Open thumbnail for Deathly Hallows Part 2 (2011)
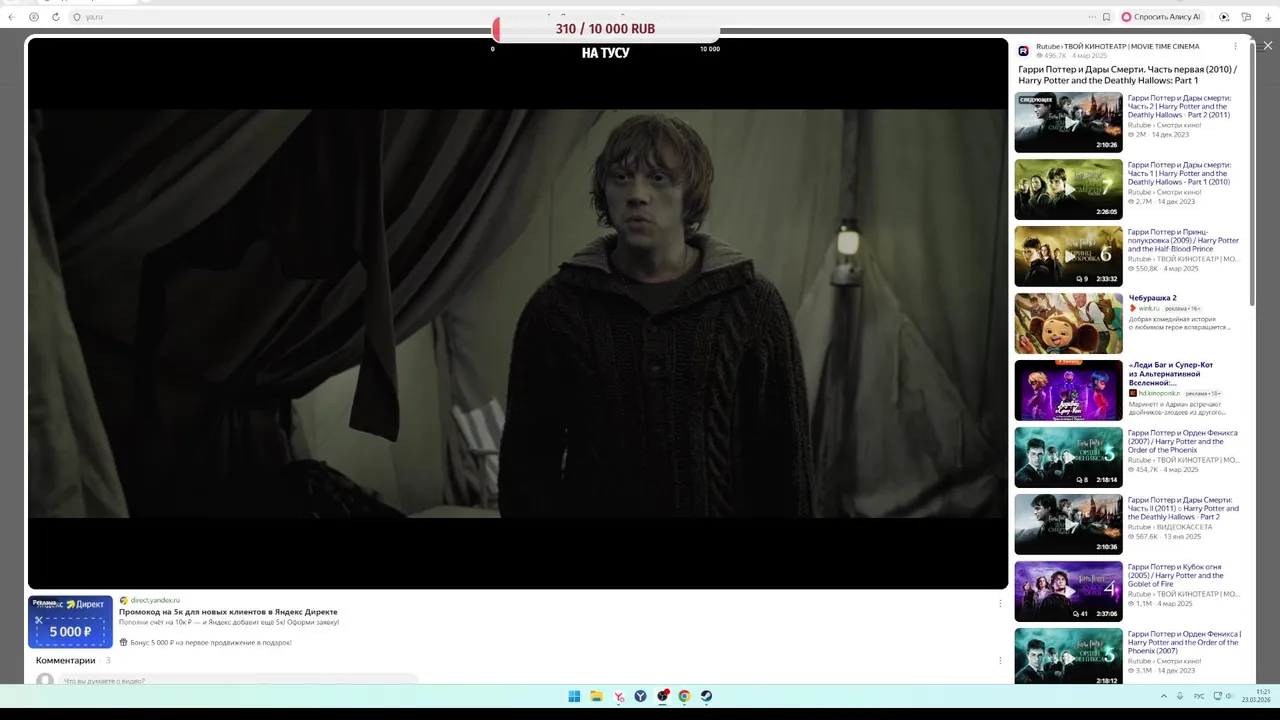The height and width of the screenshot is (720, 1280). coord(1068,123)
